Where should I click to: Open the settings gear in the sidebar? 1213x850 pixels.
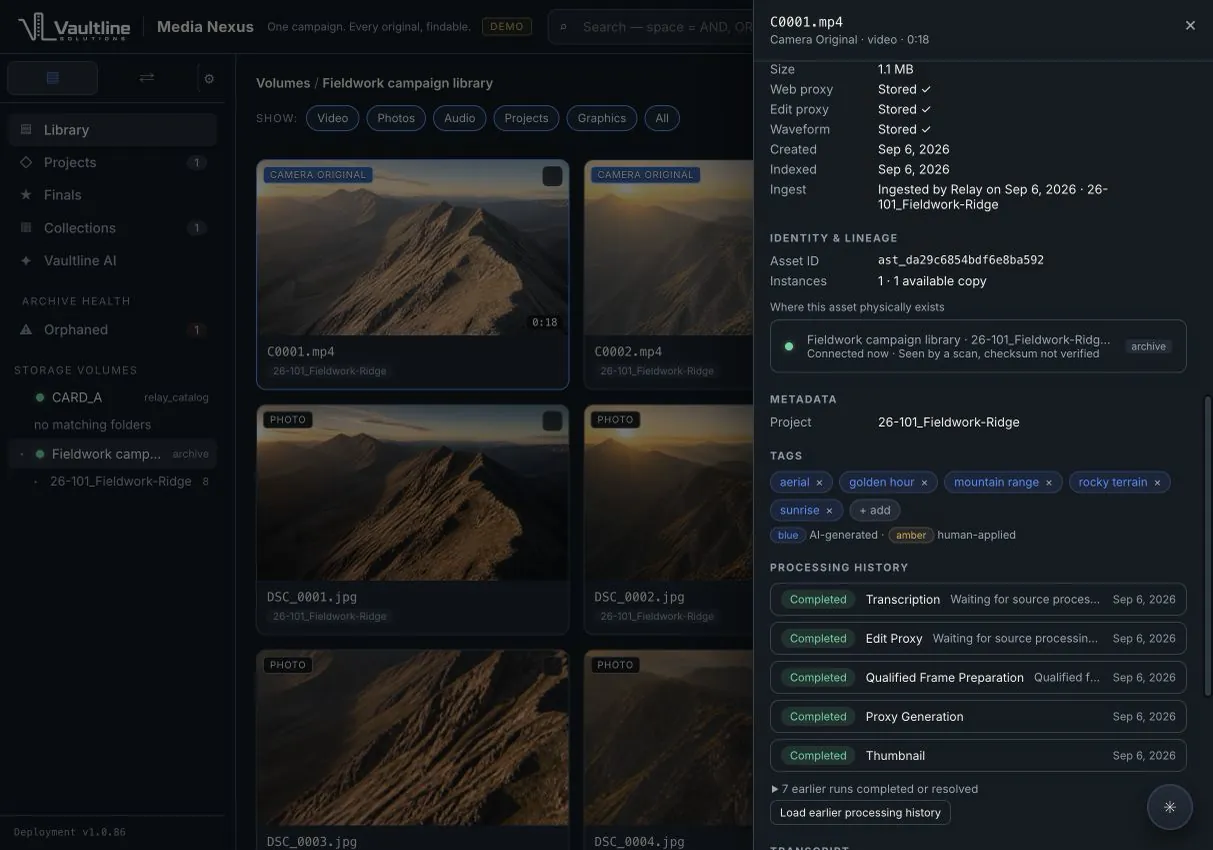[209, 79]
